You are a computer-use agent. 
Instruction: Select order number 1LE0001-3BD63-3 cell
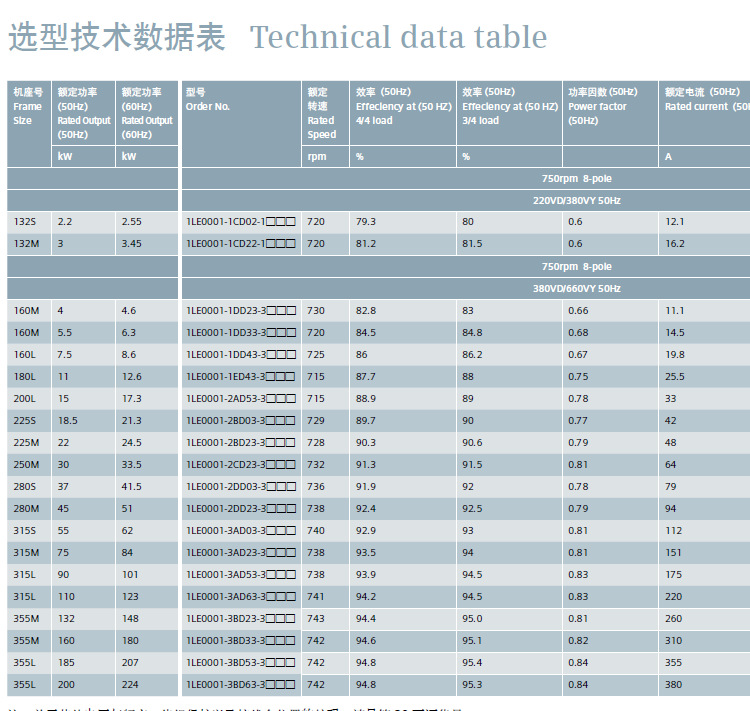coord(242,685)
